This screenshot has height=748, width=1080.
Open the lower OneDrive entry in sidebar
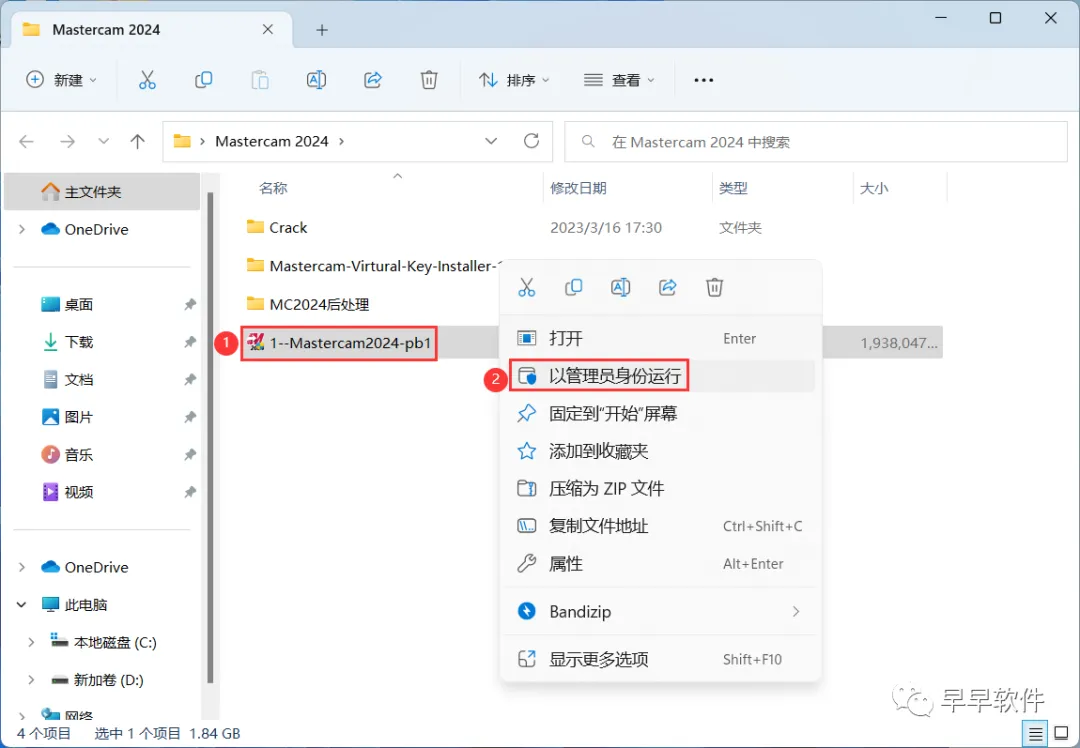pos(85,567)
